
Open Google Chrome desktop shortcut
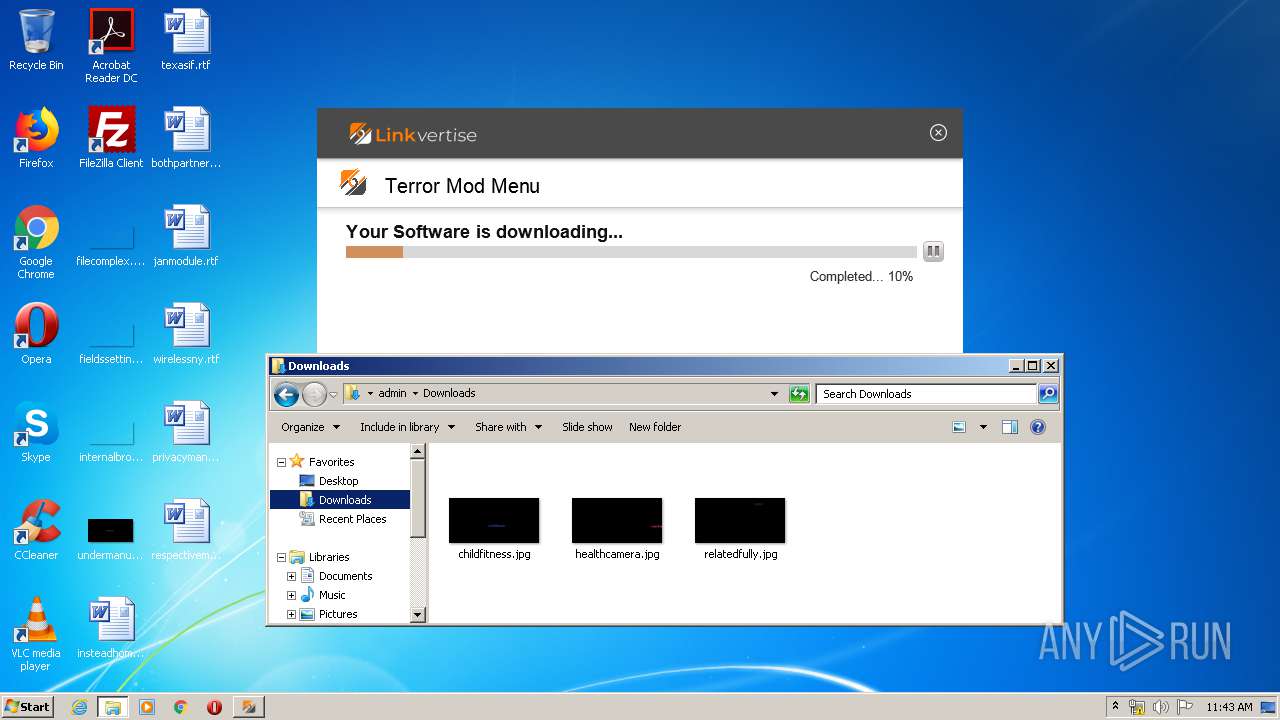tap(36, 242)
